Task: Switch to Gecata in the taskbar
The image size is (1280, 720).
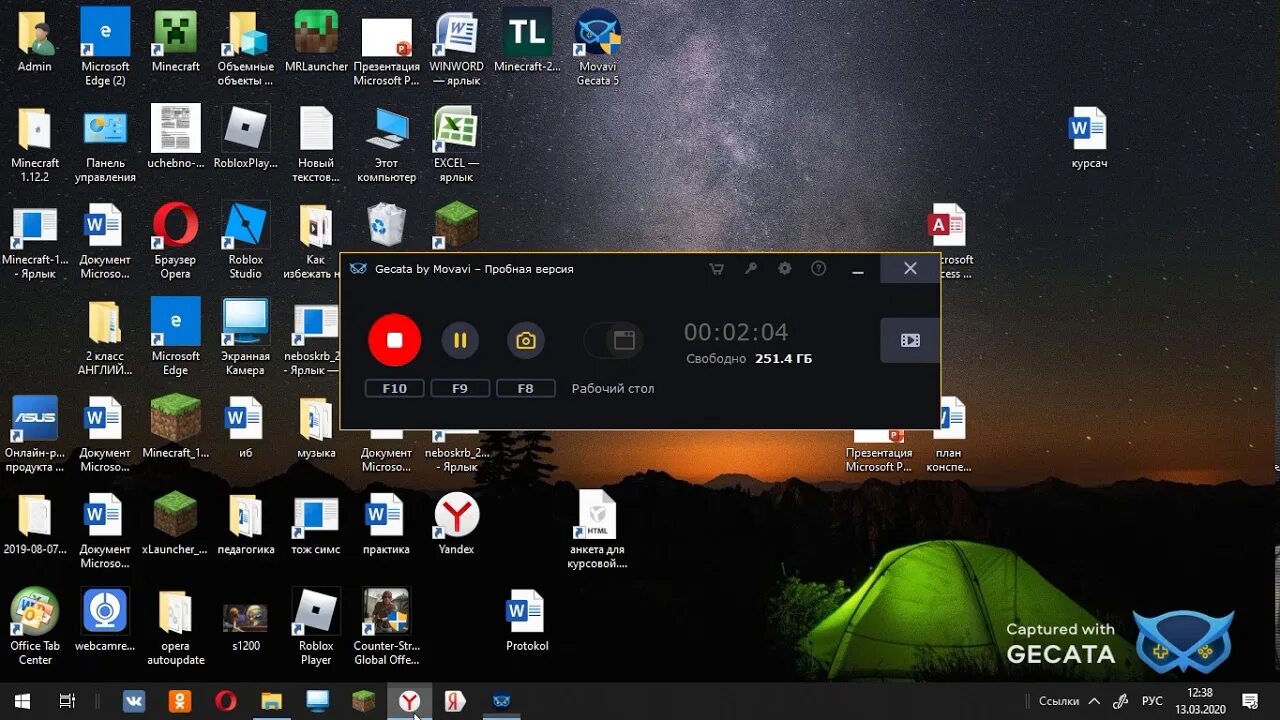Action: 502,701
